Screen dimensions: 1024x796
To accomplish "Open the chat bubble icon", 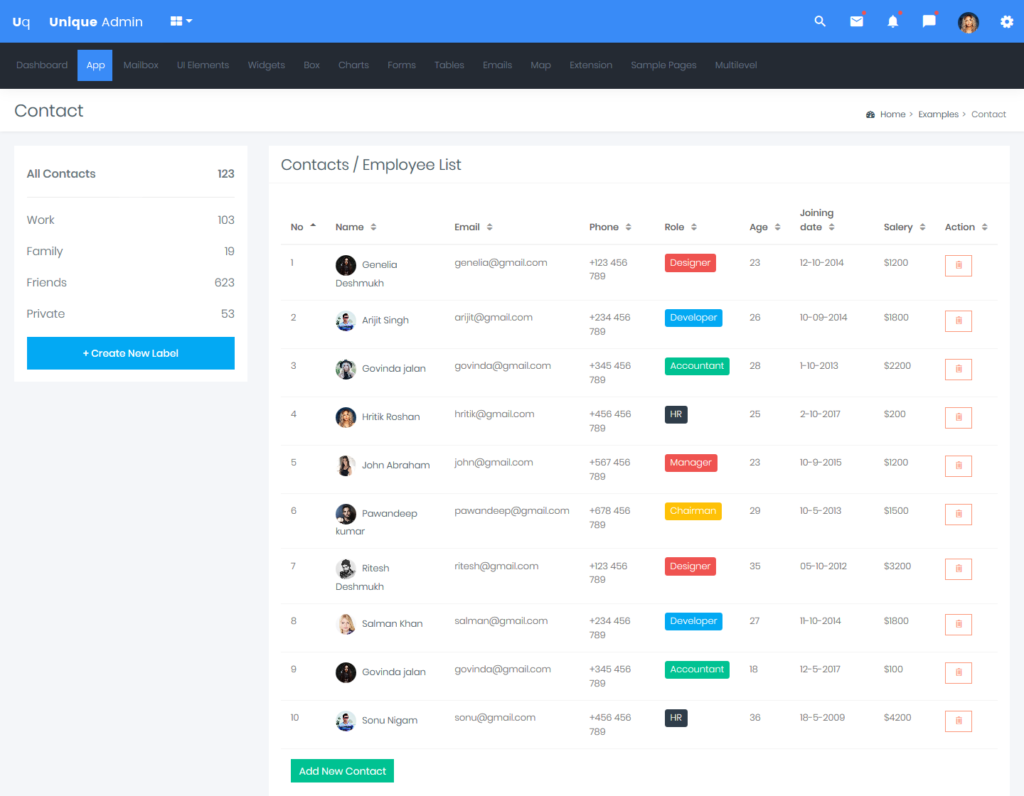I will [928, 21].
